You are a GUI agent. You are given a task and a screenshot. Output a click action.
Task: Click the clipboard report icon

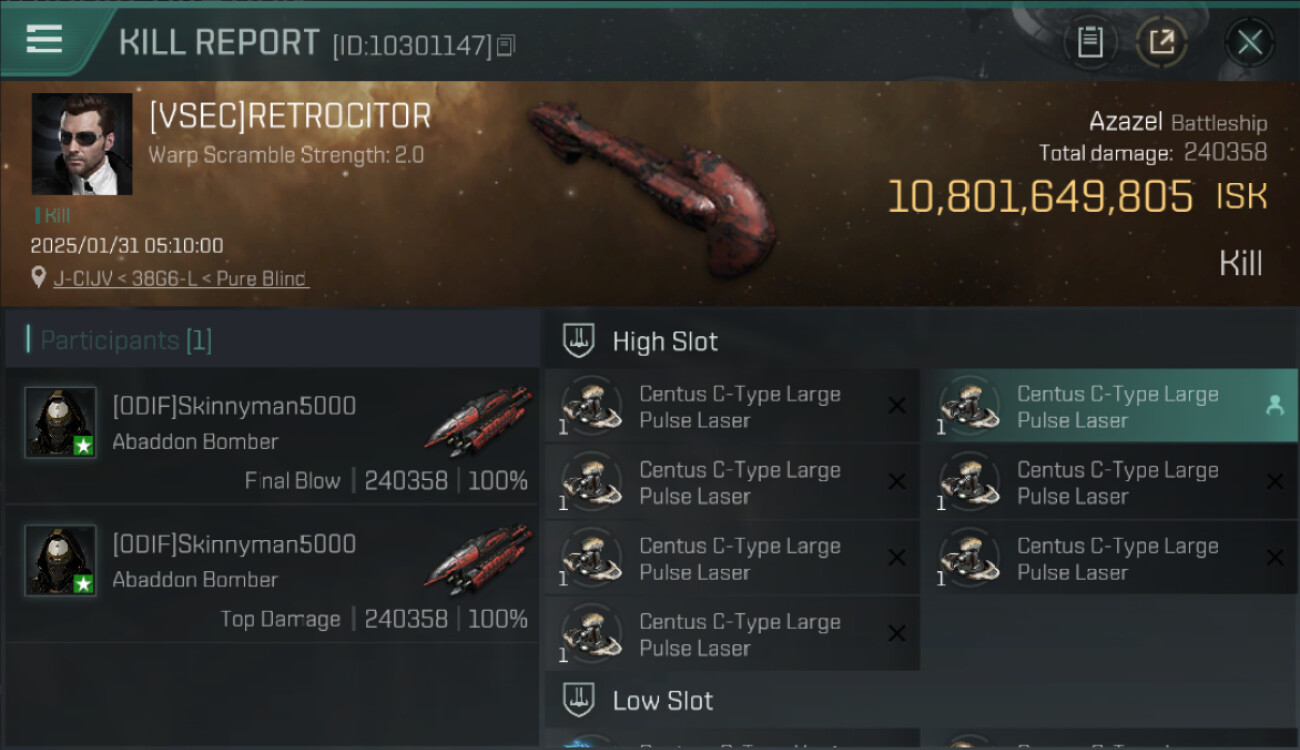click(1089, 43)
